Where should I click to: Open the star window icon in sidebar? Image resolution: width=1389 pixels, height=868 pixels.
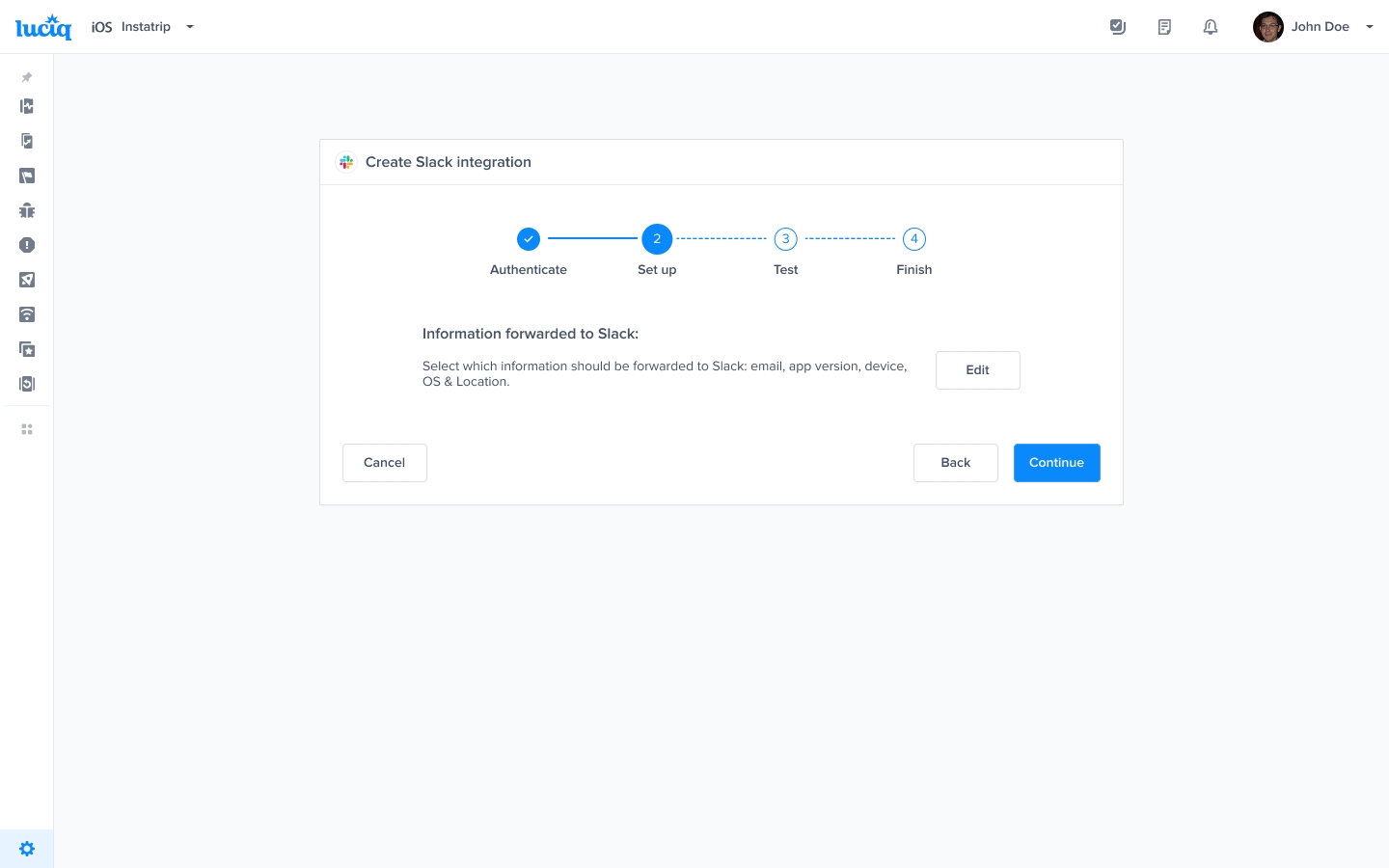click(x=27, y=349)
